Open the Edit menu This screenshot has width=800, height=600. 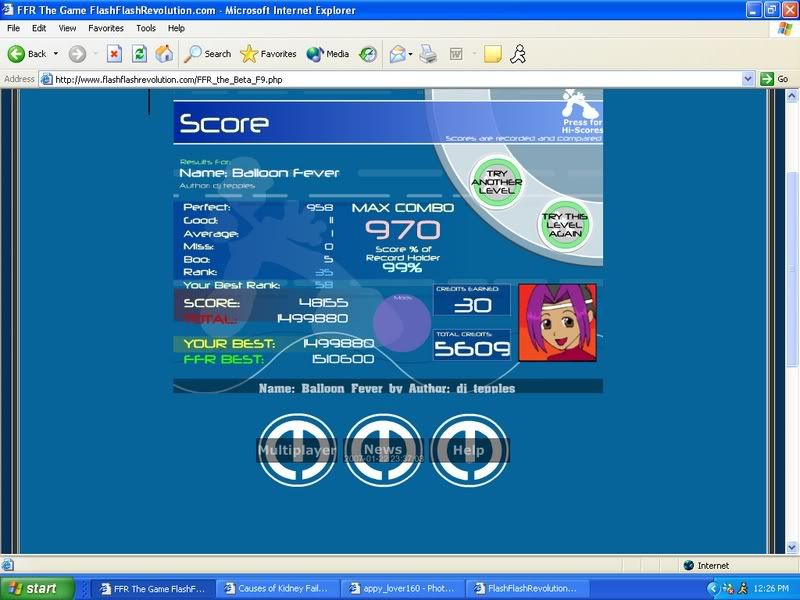(39, 28)
